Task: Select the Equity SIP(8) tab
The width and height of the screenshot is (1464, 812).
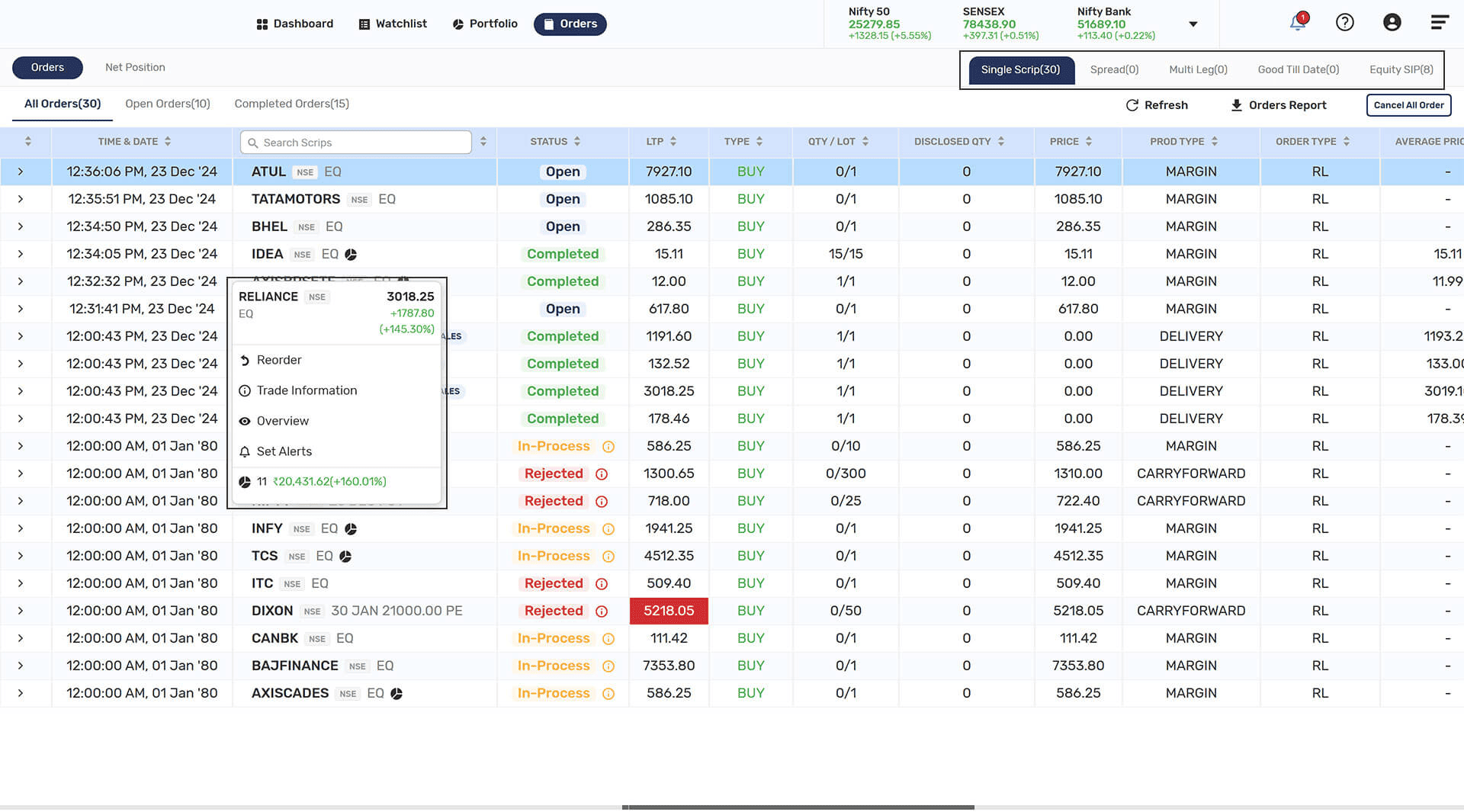Action: coord(1401,70)
